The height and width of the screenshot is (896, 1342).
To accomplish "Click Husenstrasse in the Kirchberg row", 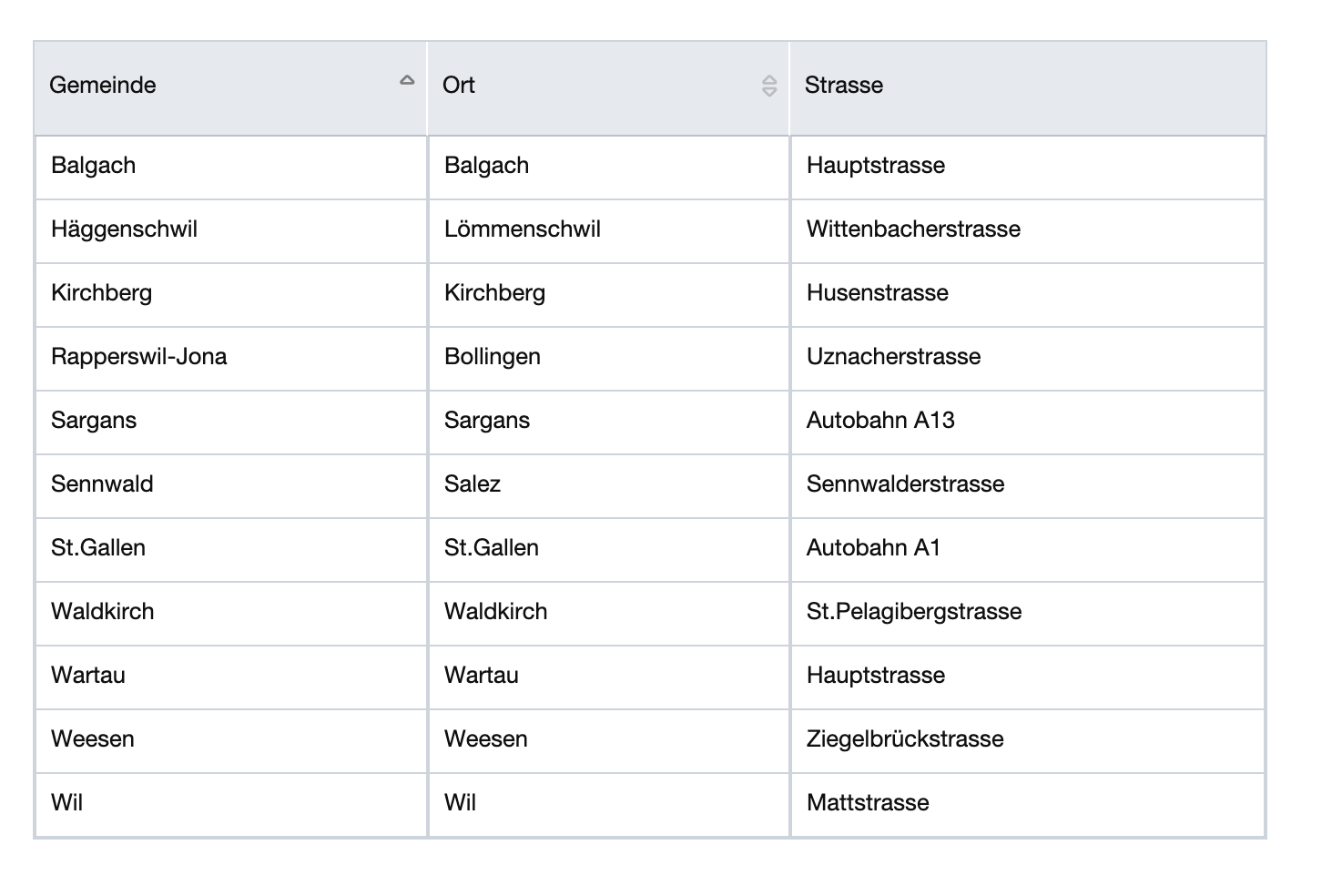I will pyautogui.click(x=878, y=293).
